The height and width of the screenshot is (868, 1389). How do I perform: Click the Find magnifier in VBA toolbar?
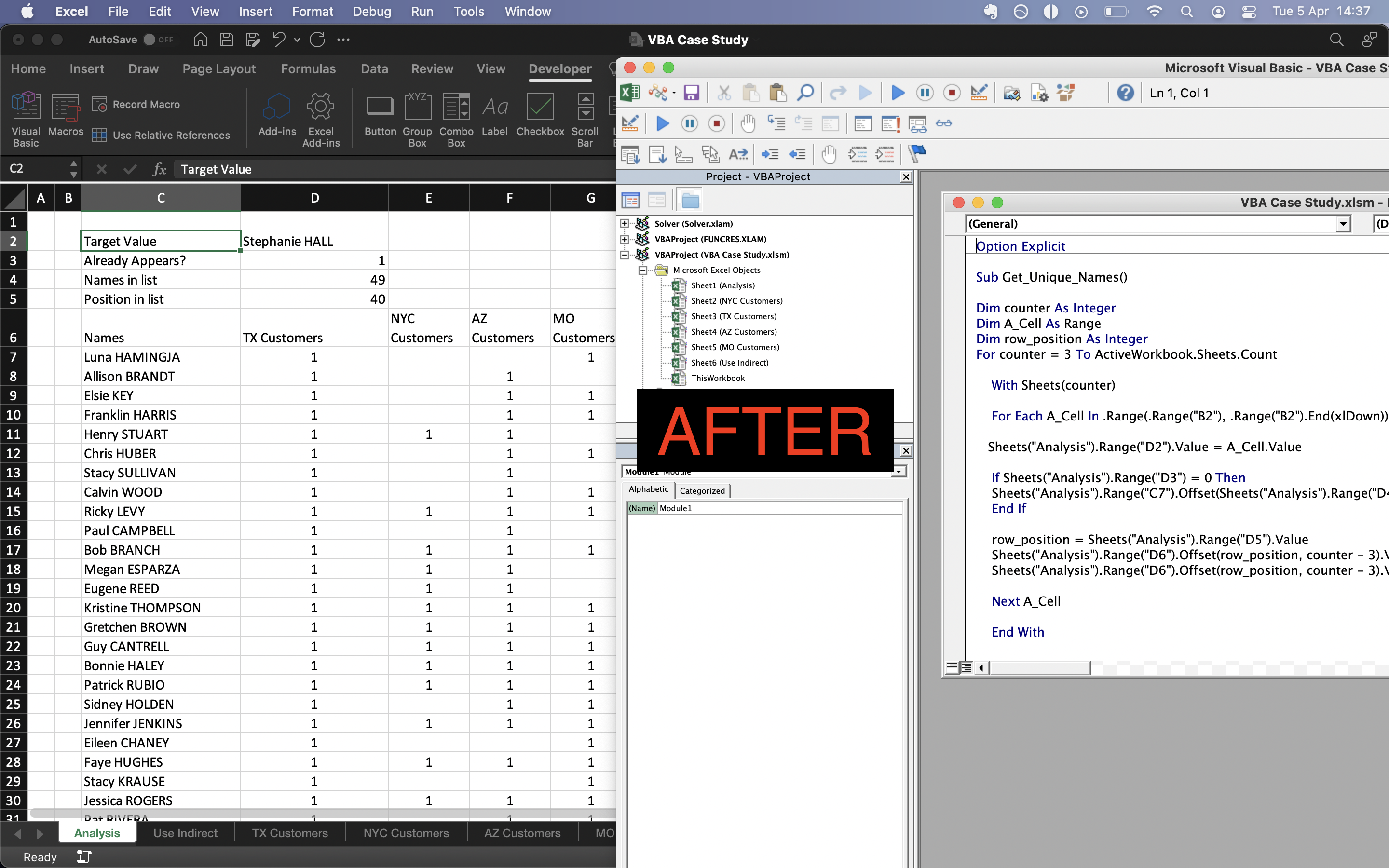click(x=804, y=93)
